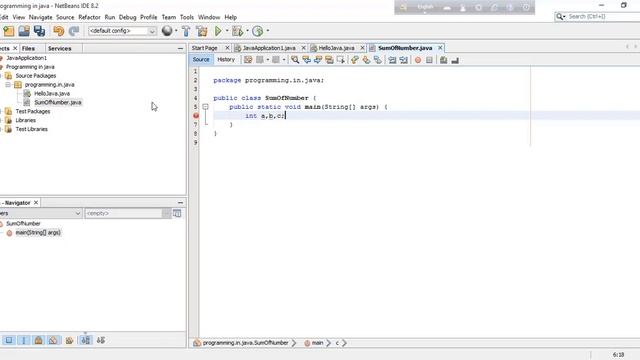Viewport: 640px width, 360px height.
Task: Collapse main method code fold on line 5
Action: (205, 107)
